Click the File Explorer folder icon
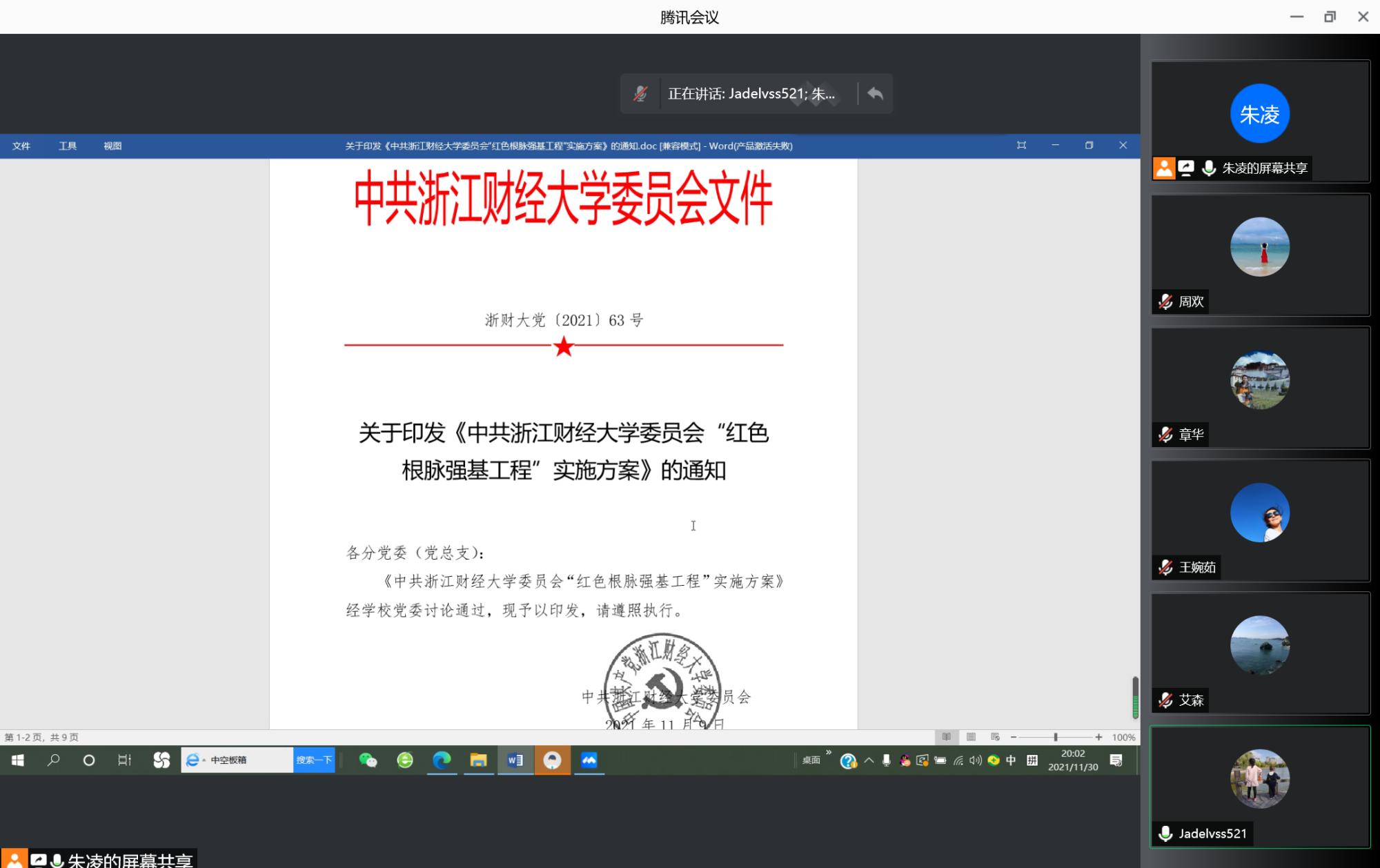The height and width of the screenshot is (868, 1380). point(478,760)
